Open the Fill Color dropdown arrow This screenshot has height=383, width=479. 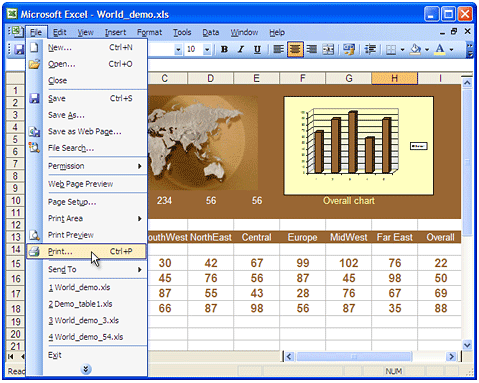[427, 50]
